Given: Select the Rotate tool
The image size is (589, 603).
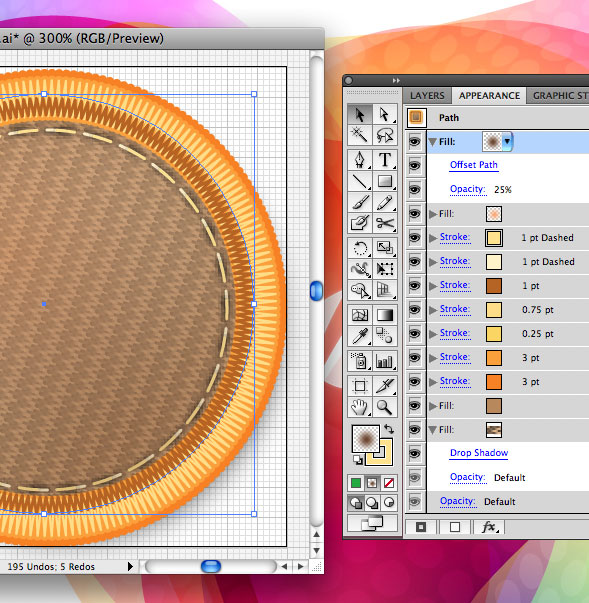Looking at the screenshot, I should pos(360,248).
